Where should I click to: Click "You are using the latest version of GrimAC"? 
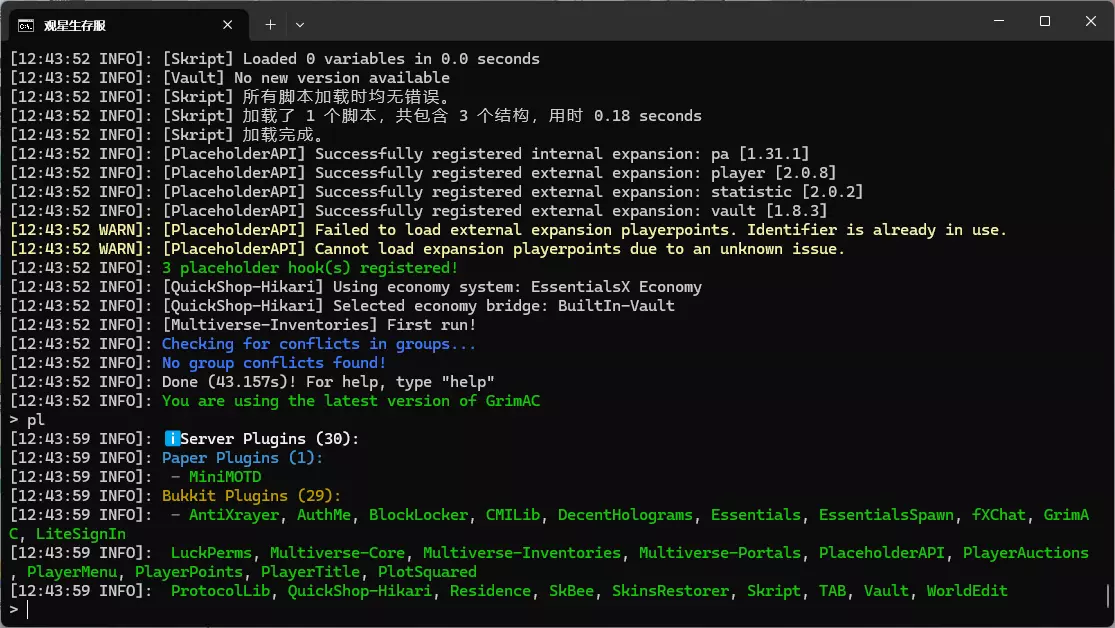click(x=351, y=401)
